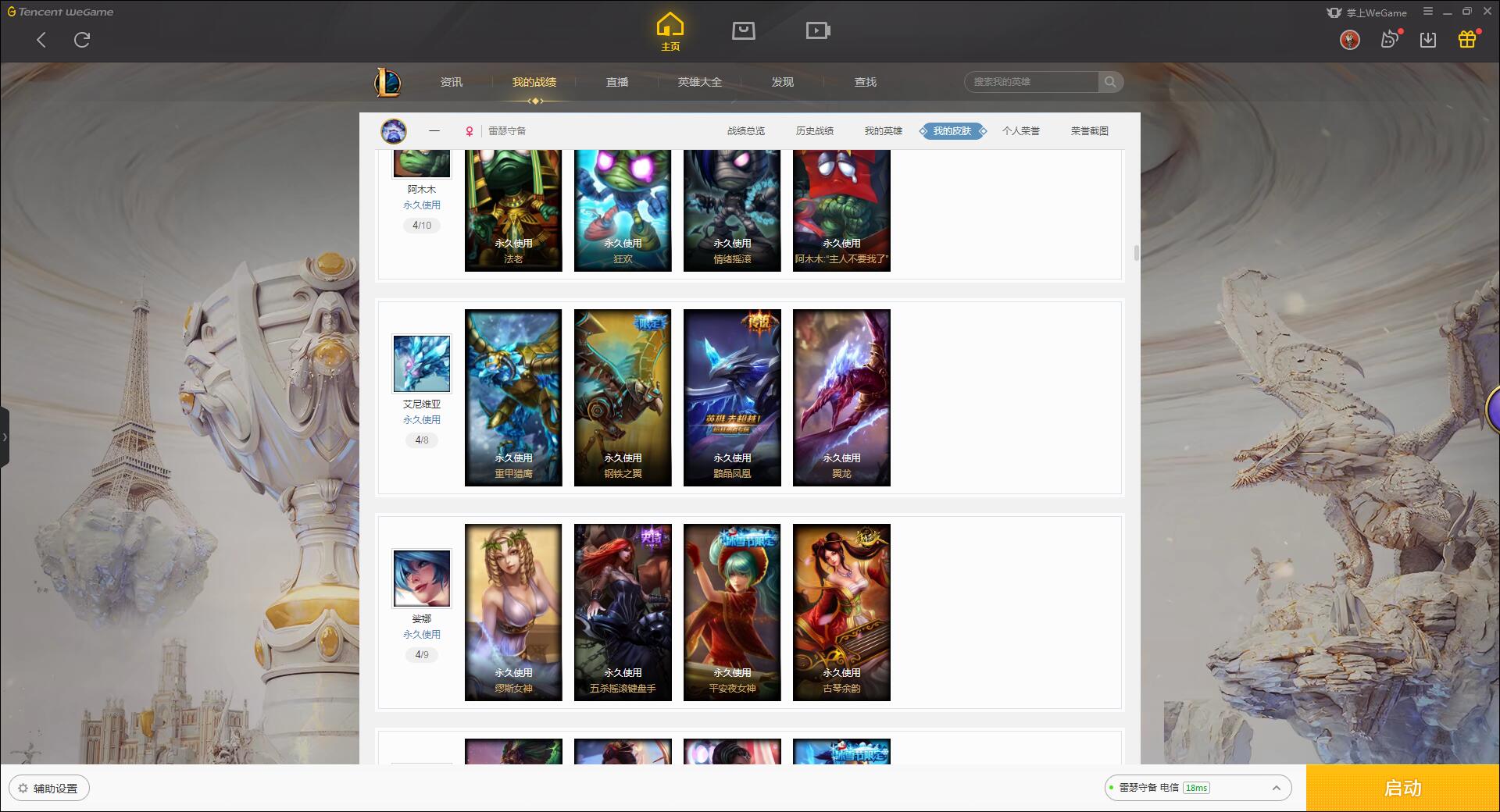This screenshot has width=1500, height=812.
Task: Click the 搜索我的英雄 search field
Action: coord(1031,82)
